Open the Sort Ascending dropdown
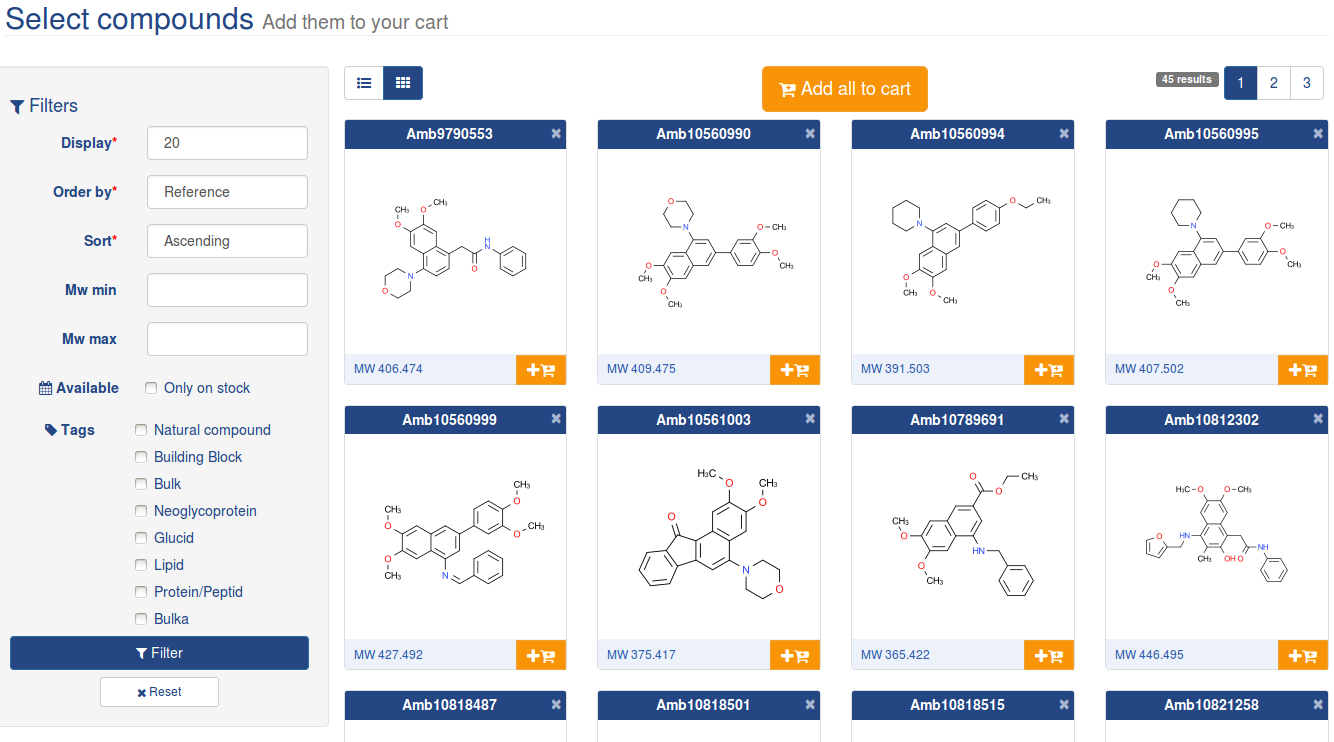 click(227, 241)
